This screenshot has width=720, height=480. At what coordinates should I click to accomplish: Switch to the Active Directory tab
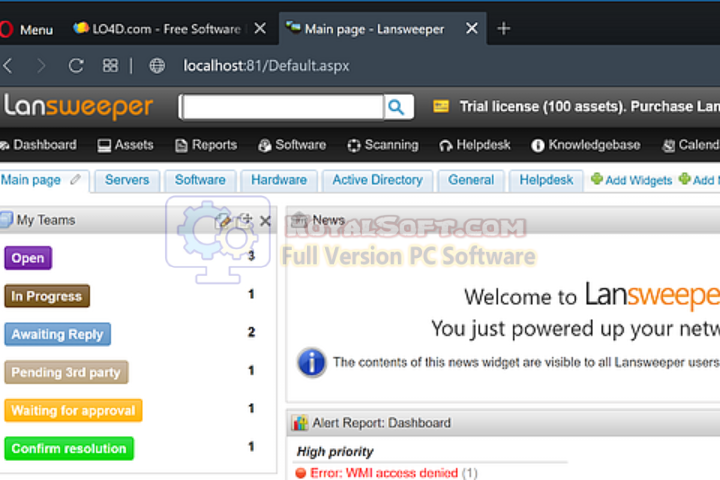[x=377, y=180]
